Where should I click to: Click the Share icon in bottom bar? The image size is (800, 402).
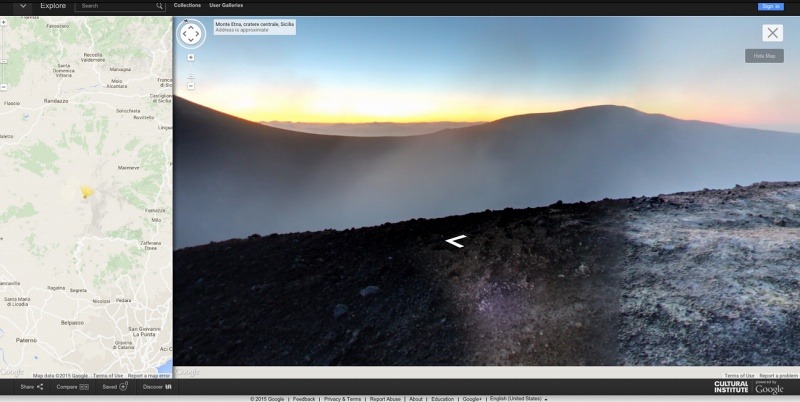[40, 387]
